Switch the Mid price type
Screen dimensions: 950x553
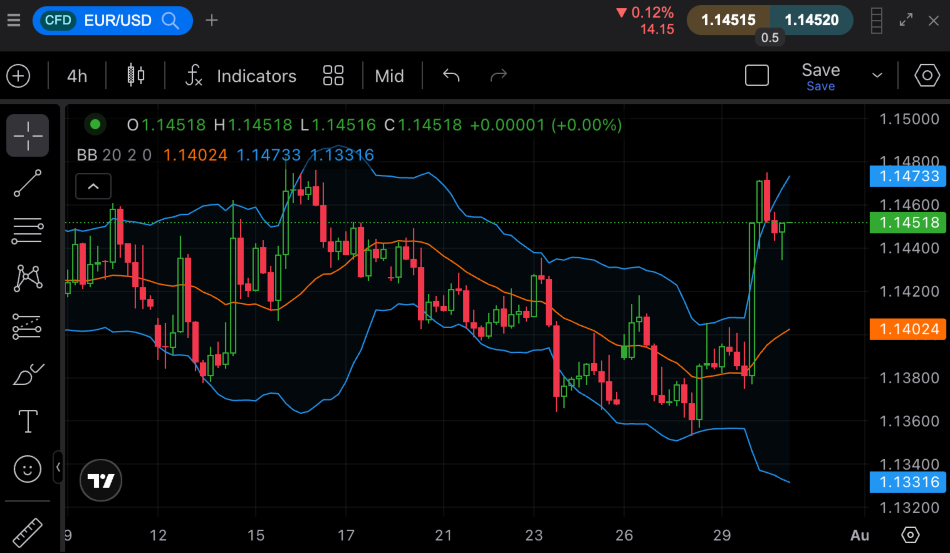coord(389,76)
